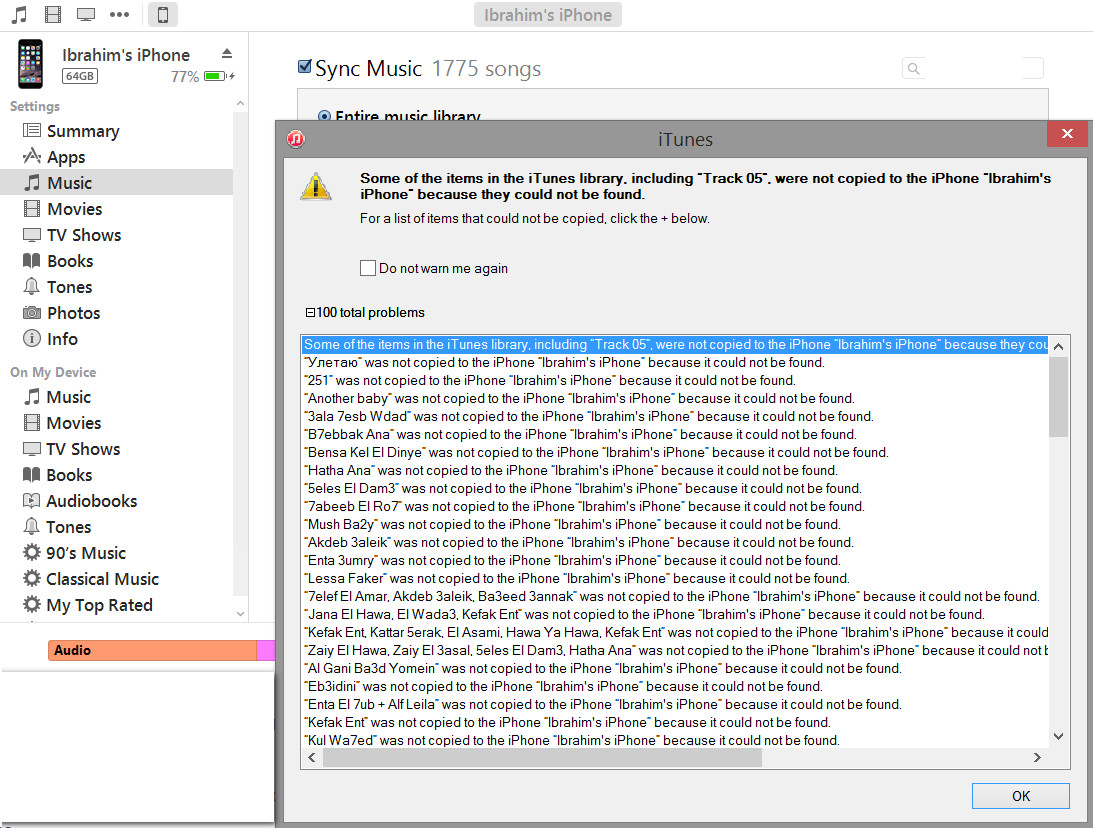Click the problems list scroll down arrow
The image size is (1093, 828).
click(1058, 736)
